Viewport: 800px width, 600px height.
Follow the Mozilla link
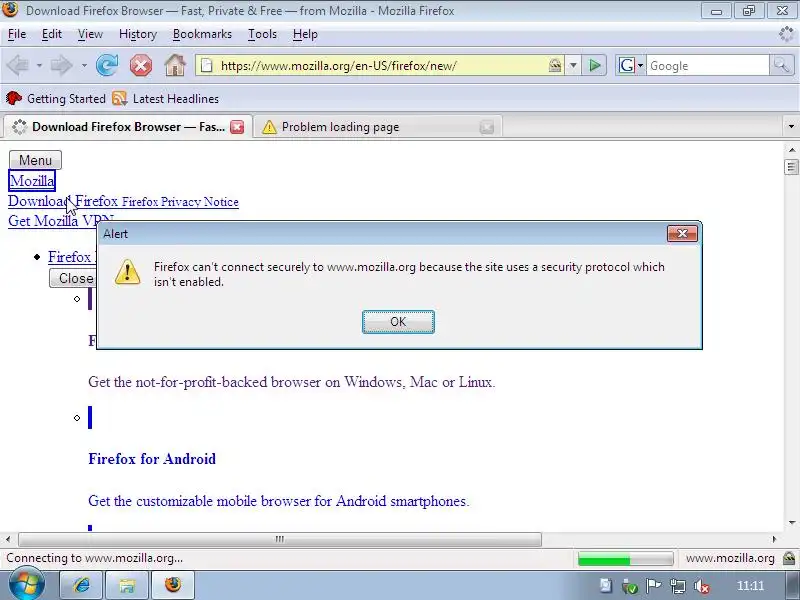click(x=32, y=181)
